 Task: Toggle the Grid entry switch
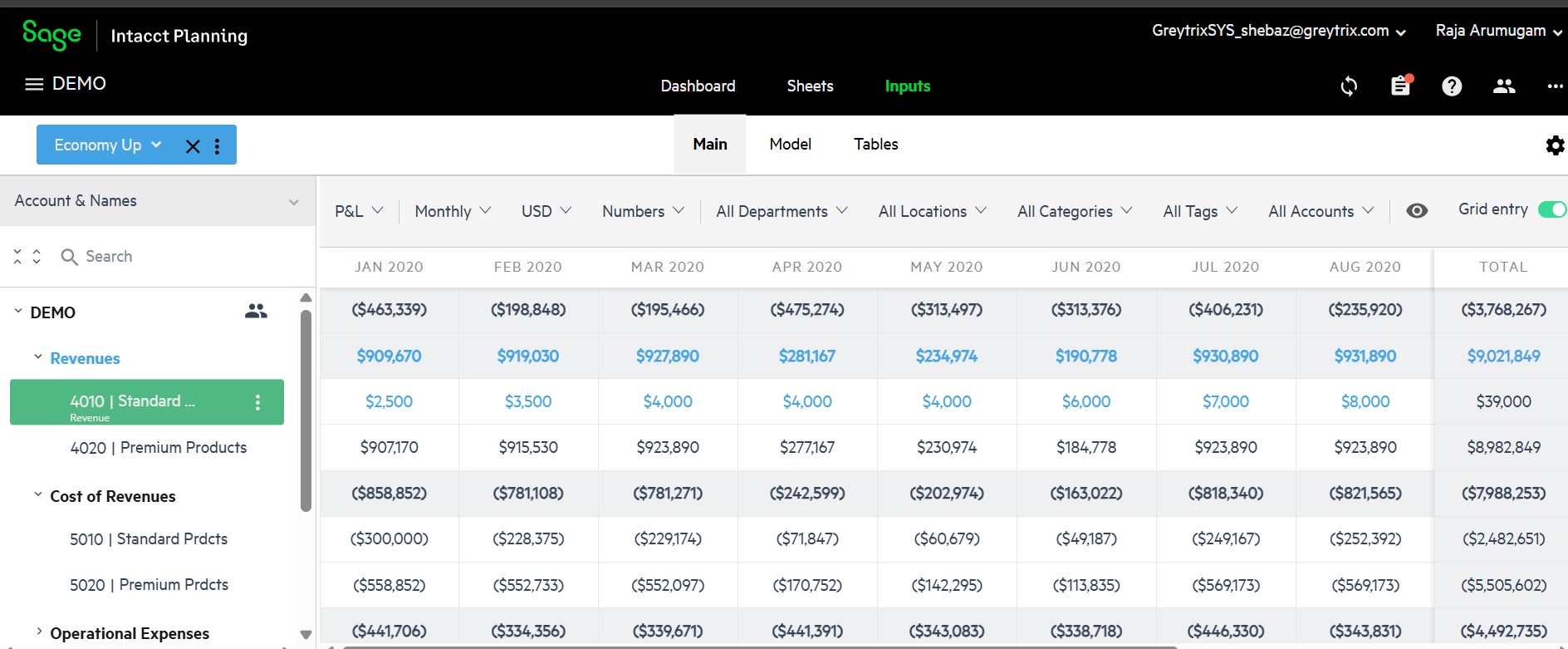click(1551, 209)
